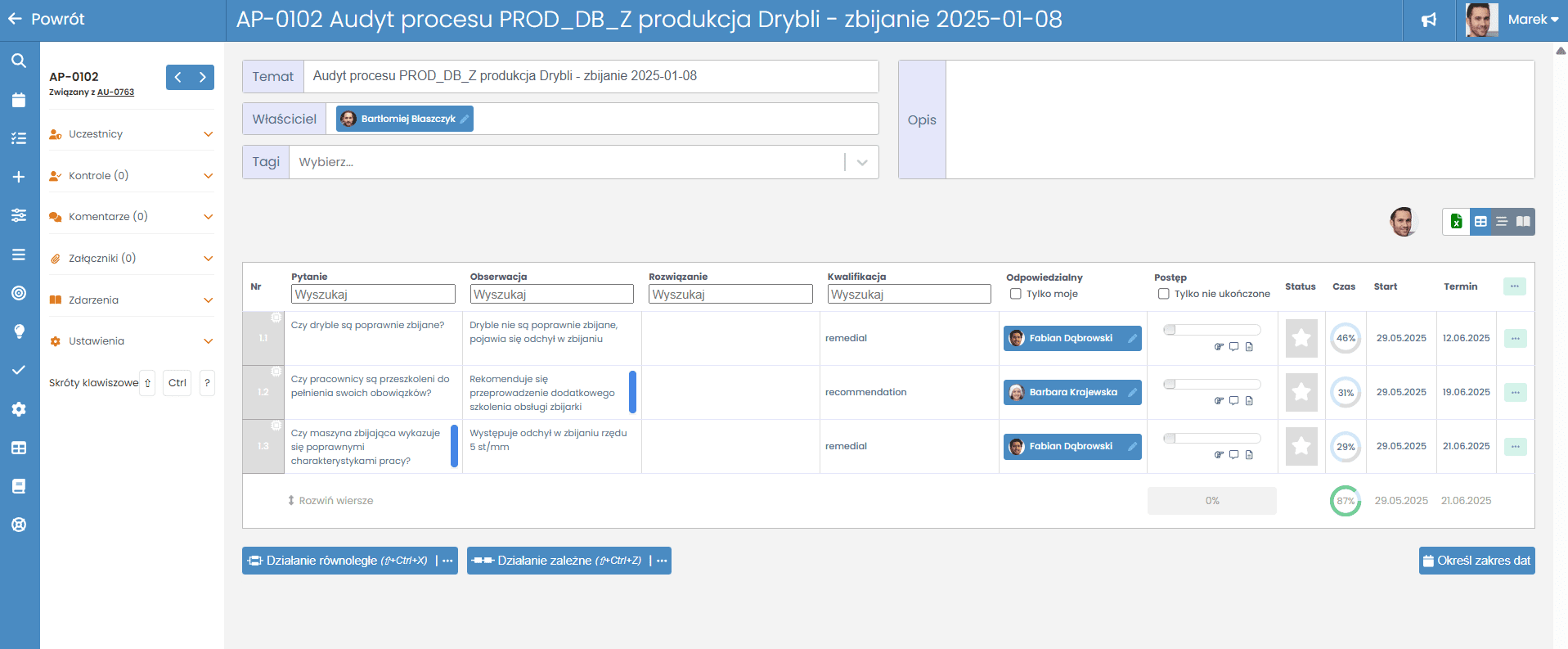The height and width of the screenshot is (649, 1568).
Task: Click the lightbulb ideas icon in sidebar
Action: tap(19, 331)
